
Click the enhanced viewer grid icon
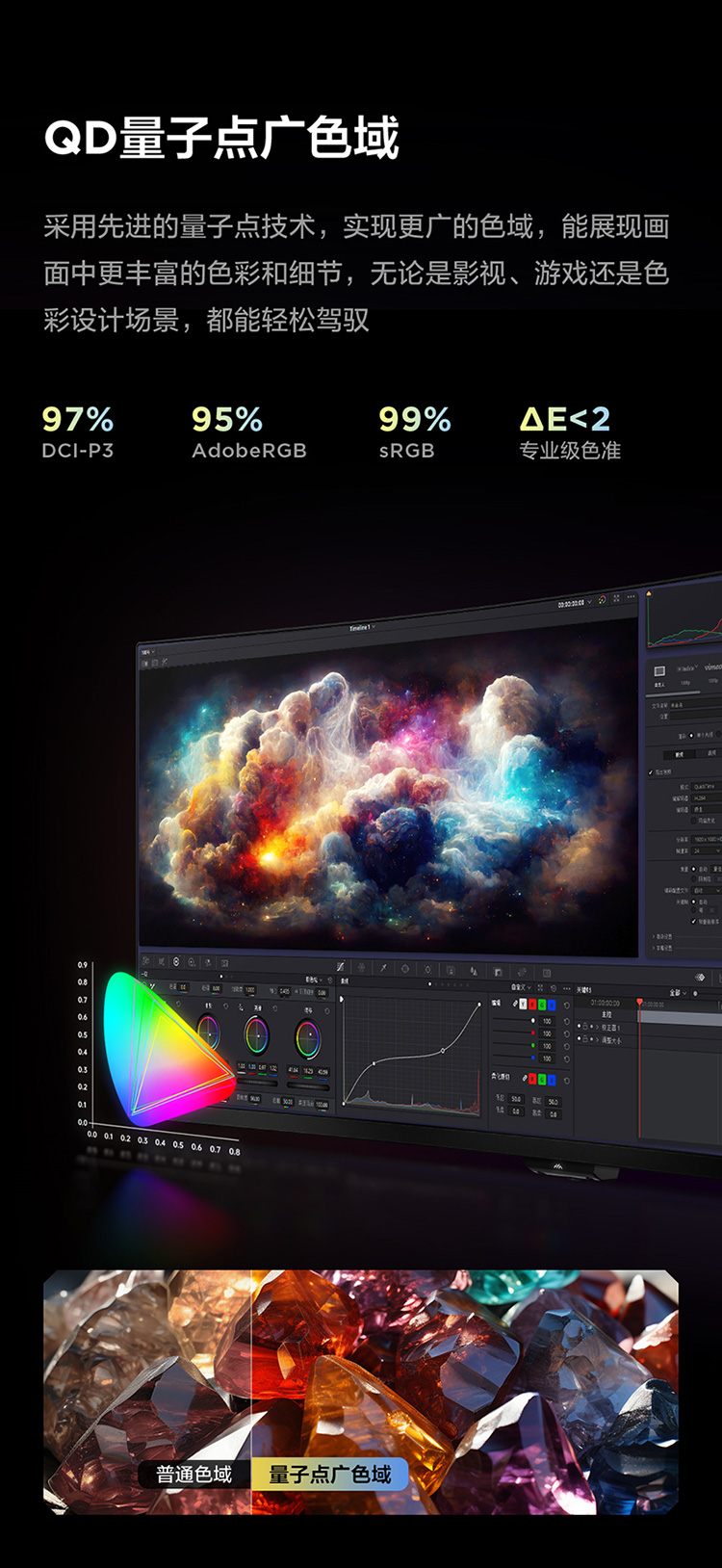click(616, 598)
